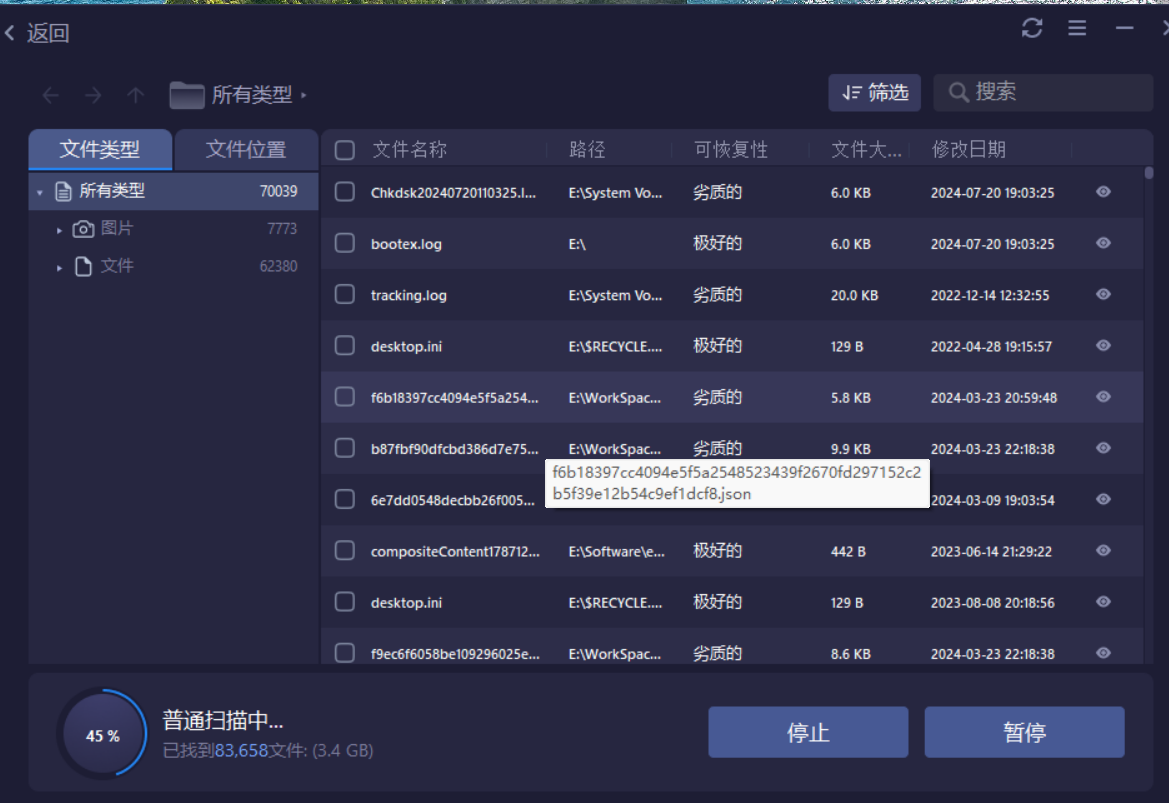1169x803 pixels.
Task: Select the 图片 category with 7773 files
Action: [x=173, y=229]
